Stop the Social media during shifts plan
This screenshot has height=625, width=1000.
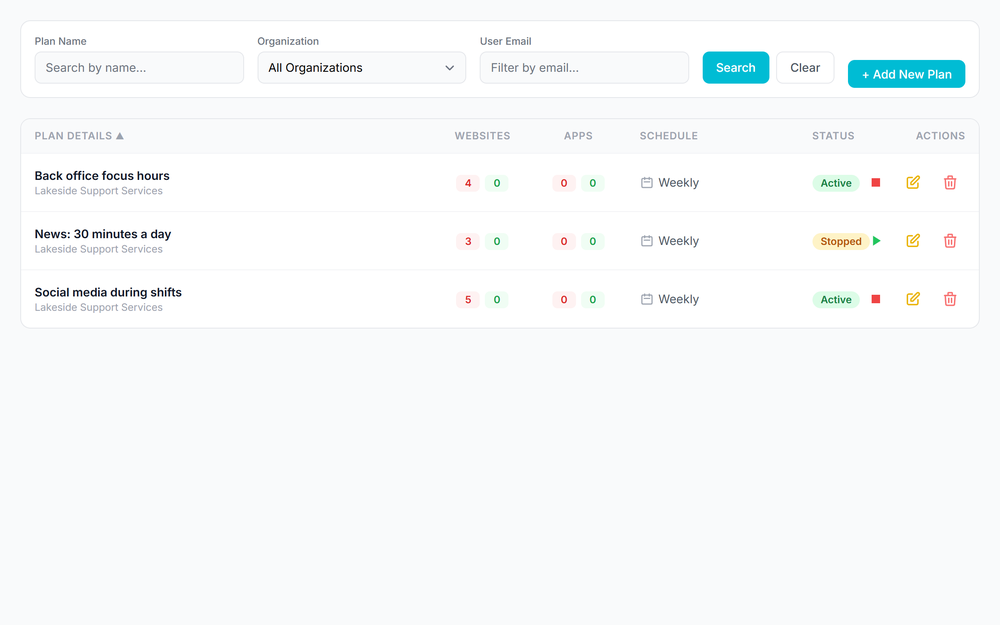(876, 299)
